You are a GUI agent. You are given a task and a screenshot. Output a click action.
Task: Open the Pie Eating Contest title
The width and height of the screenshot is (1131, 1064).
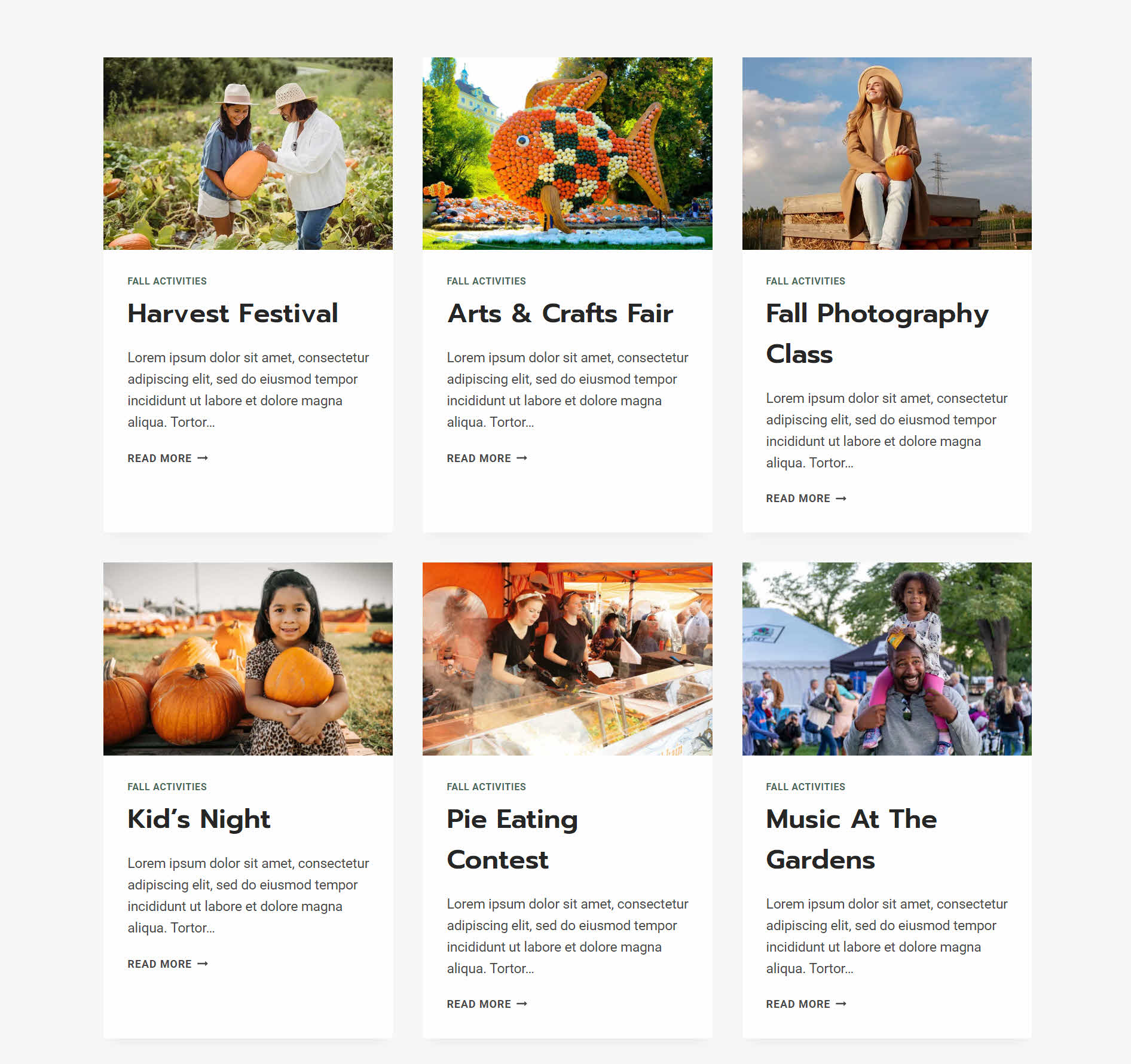(512, 839)
